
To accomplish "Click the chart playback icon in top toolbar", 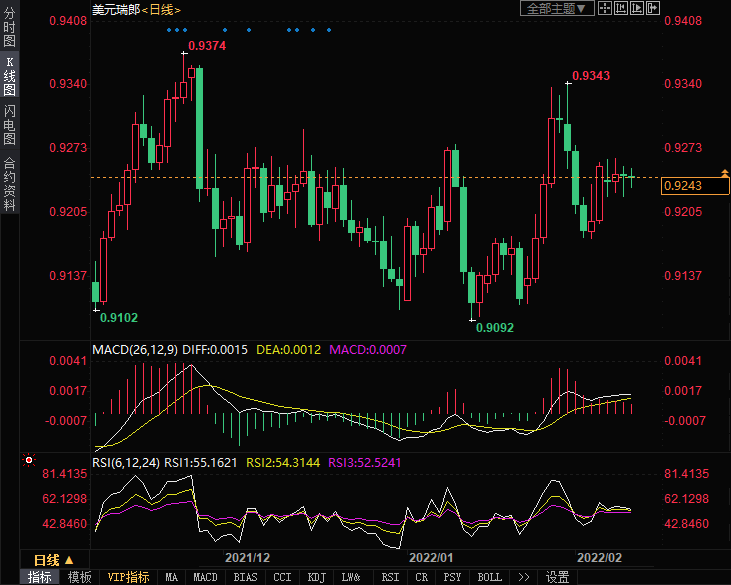I will point(637,8).
